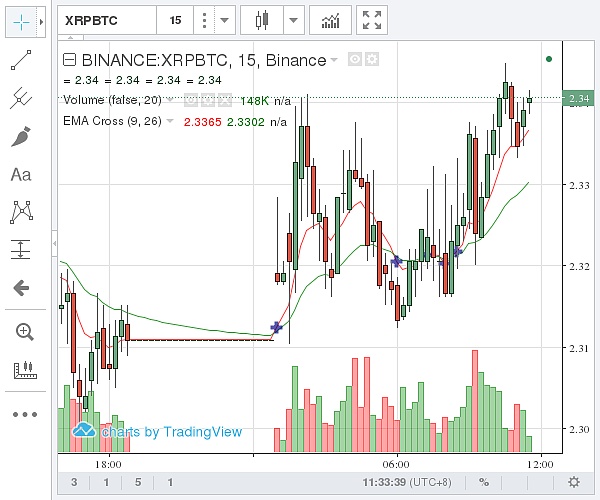Open the Volume (false, 20) dropdown arrow
The width and height of the screenshot is (600, 500).
click(x=170, y=100)
